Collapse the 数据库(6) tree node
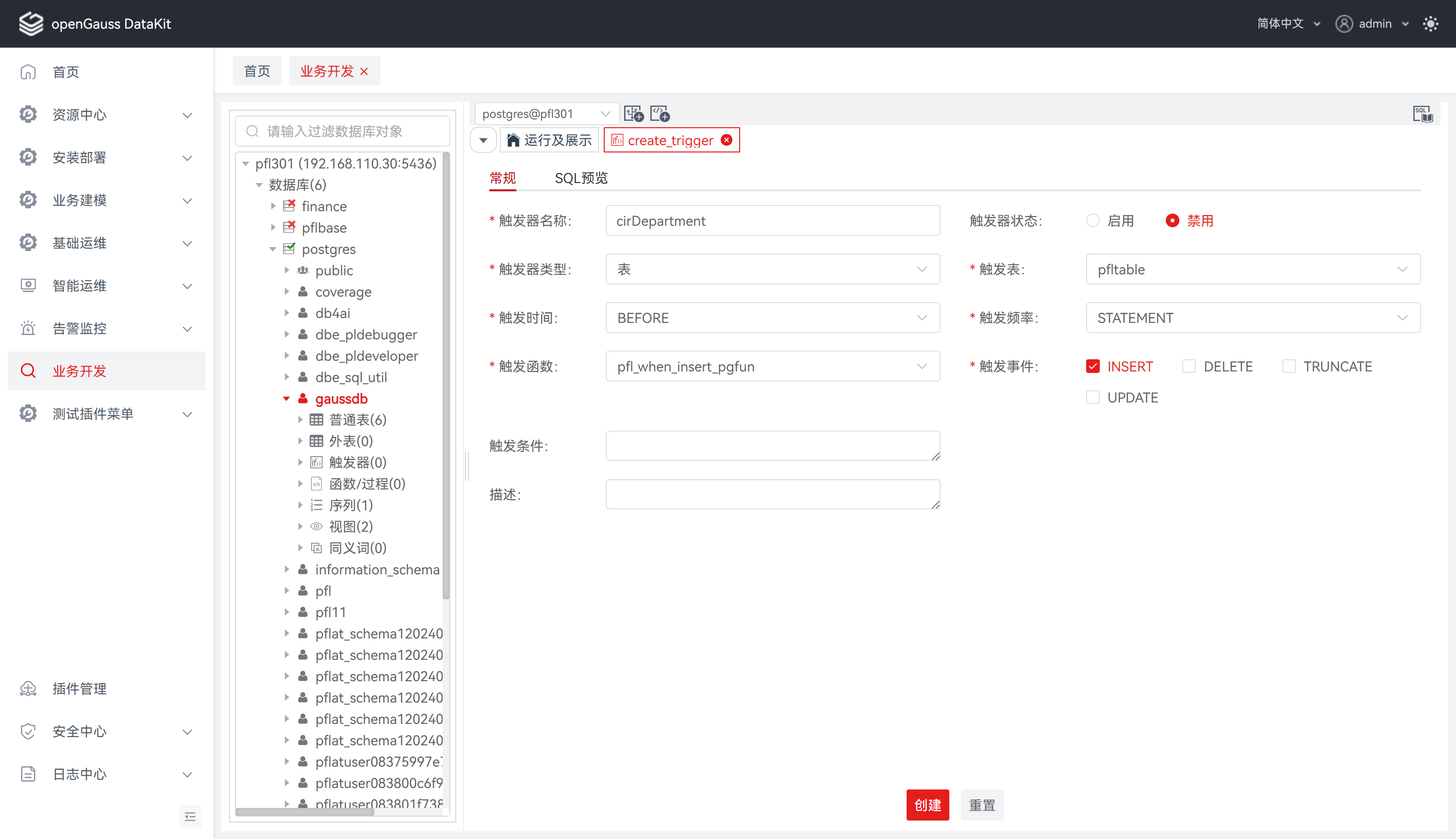Image resolution: width=1456 pixels, height=839 pixels. (259, 185)
